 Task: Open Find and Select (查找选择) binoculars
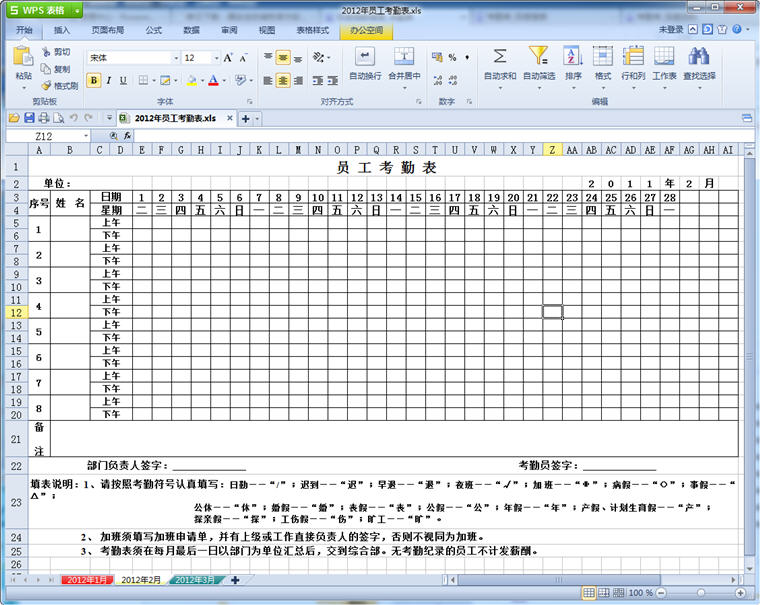click(699, 57)
